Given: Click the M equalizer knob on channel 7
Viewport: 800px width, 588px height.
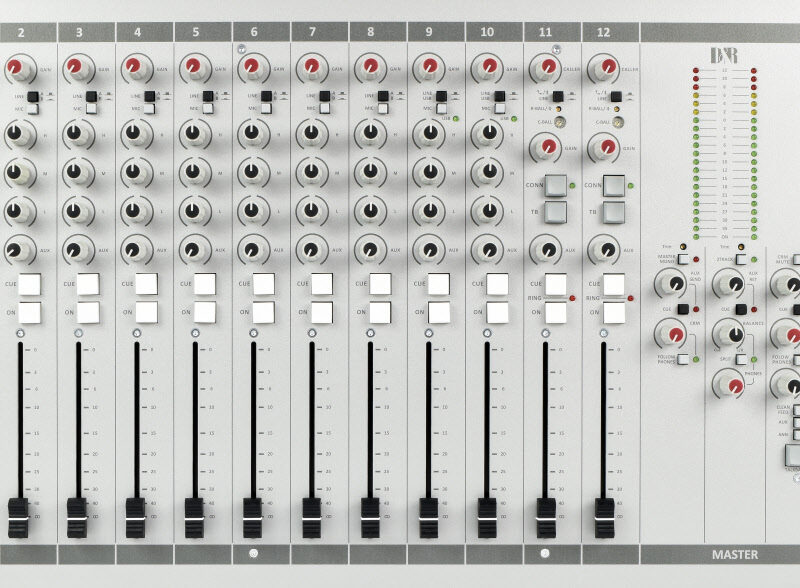Looking at the screenshot, I should click(x=309, y=172).
